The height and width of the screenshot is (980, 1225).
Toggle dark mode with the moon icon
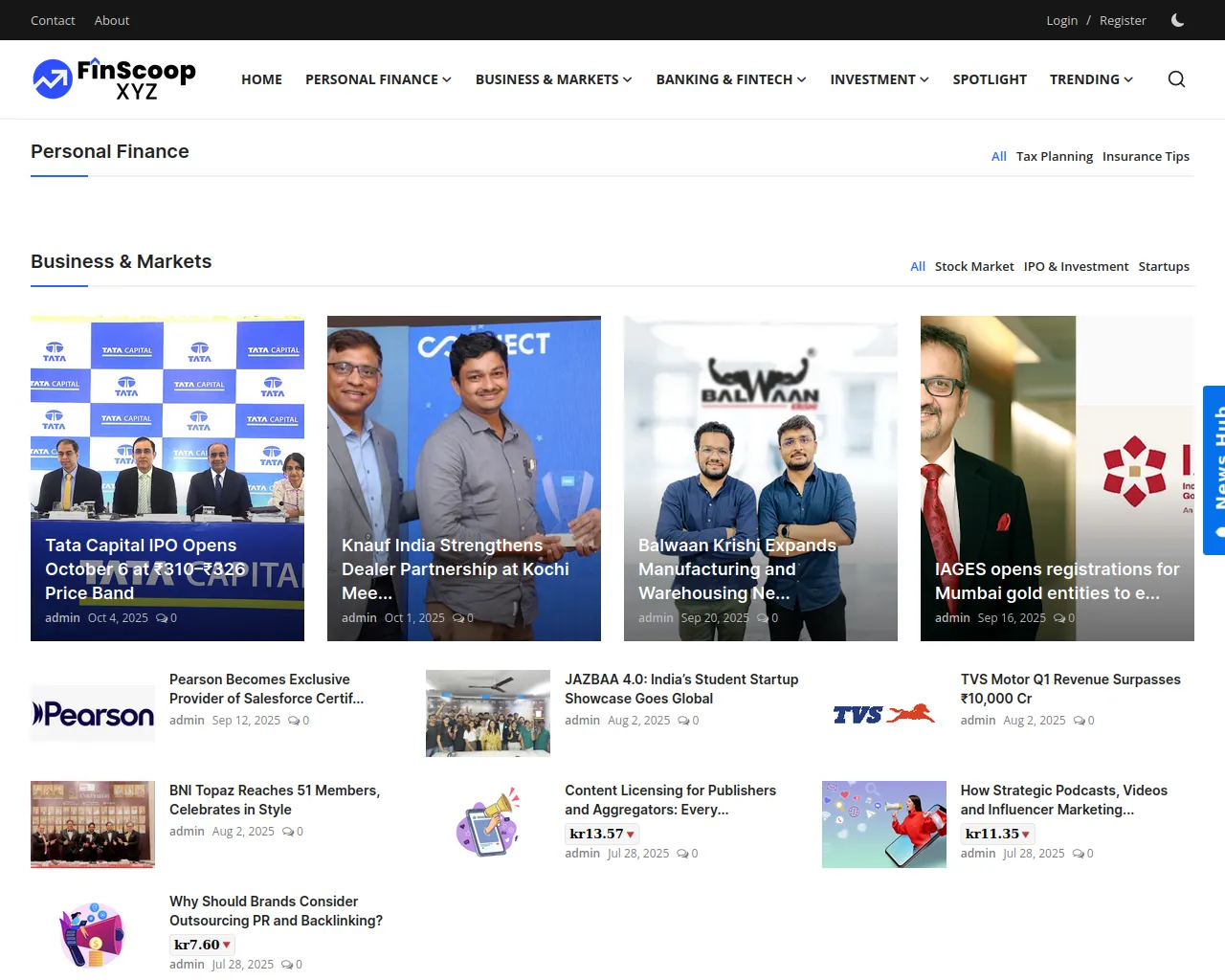coord(1177,20)
